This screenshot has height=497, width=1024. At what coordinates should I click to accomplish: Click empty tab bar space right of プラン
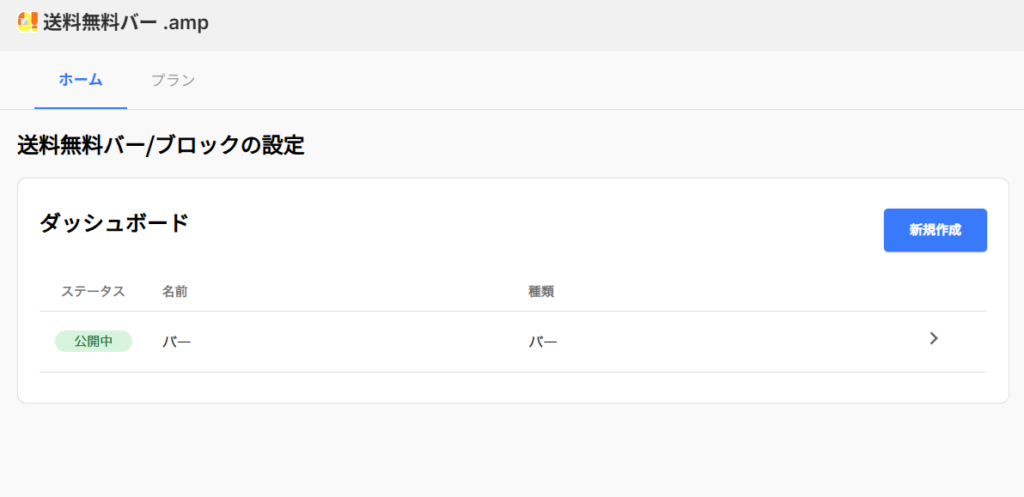[600, 80]
